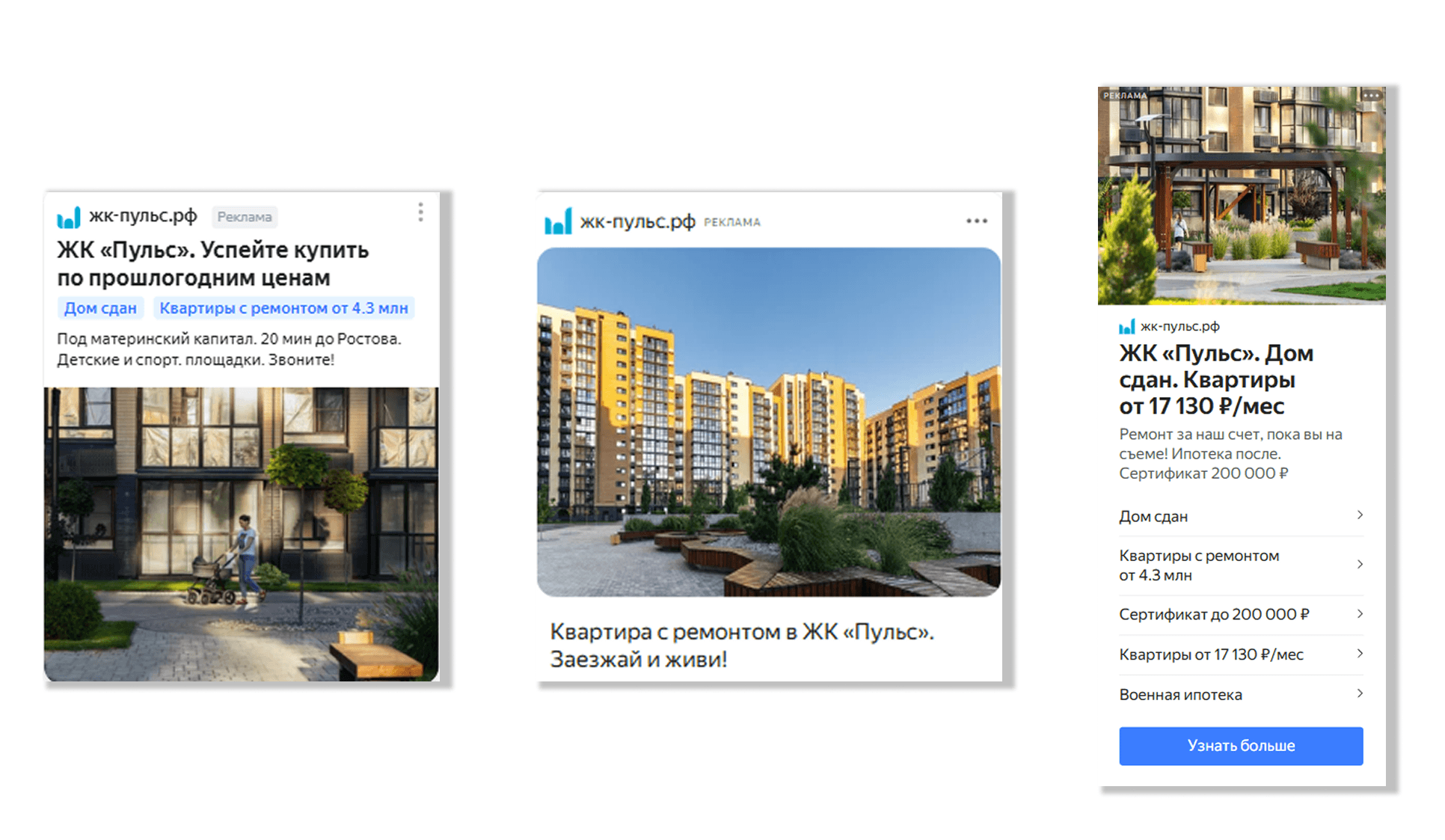Click the жк-пульс.рф domain in middle ad
This screenshot has height=840, width=1445.
coord(638,221)
